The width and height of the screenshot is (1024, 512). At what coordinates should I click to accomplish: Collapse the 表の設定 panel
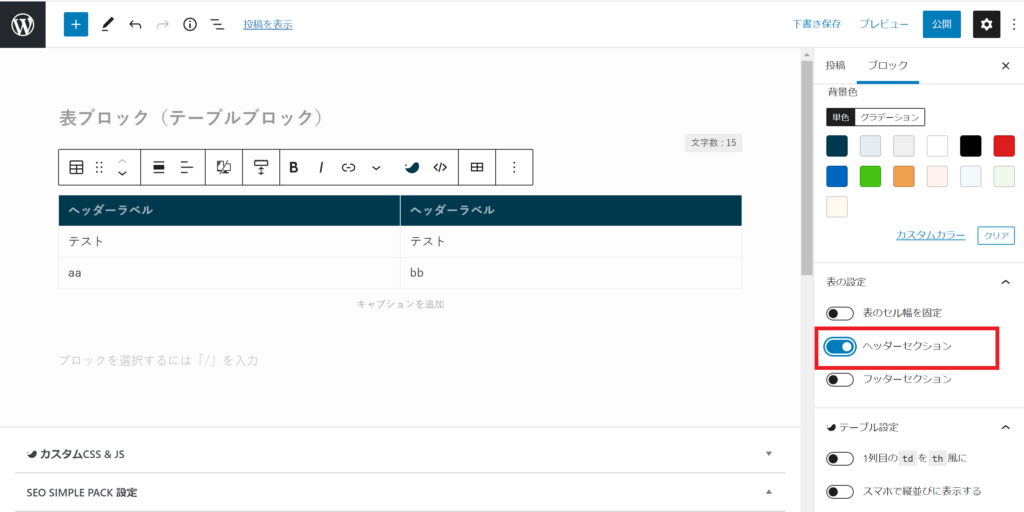click(1005, 282)
